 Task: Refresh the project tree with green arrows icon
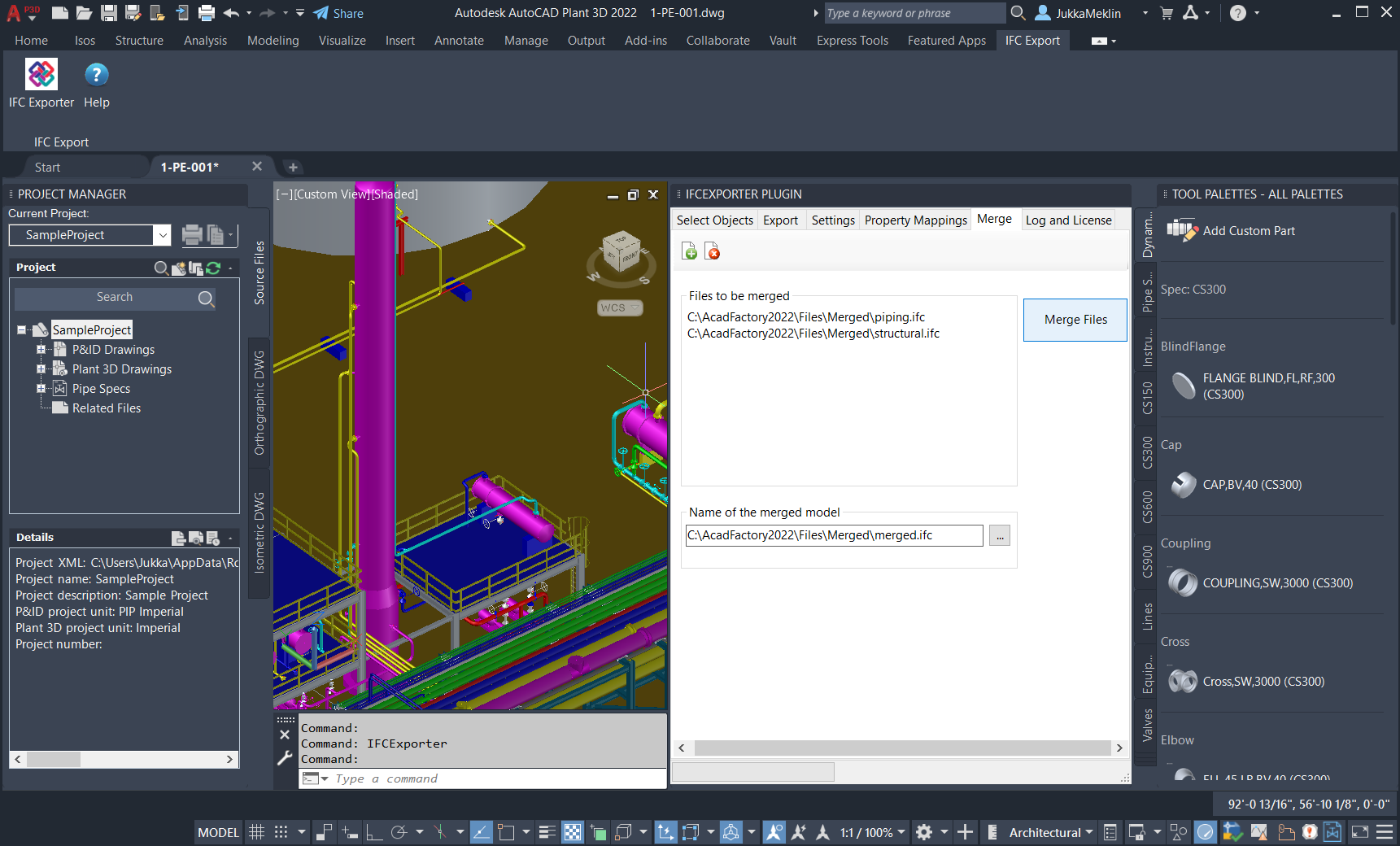coord(213,268)
